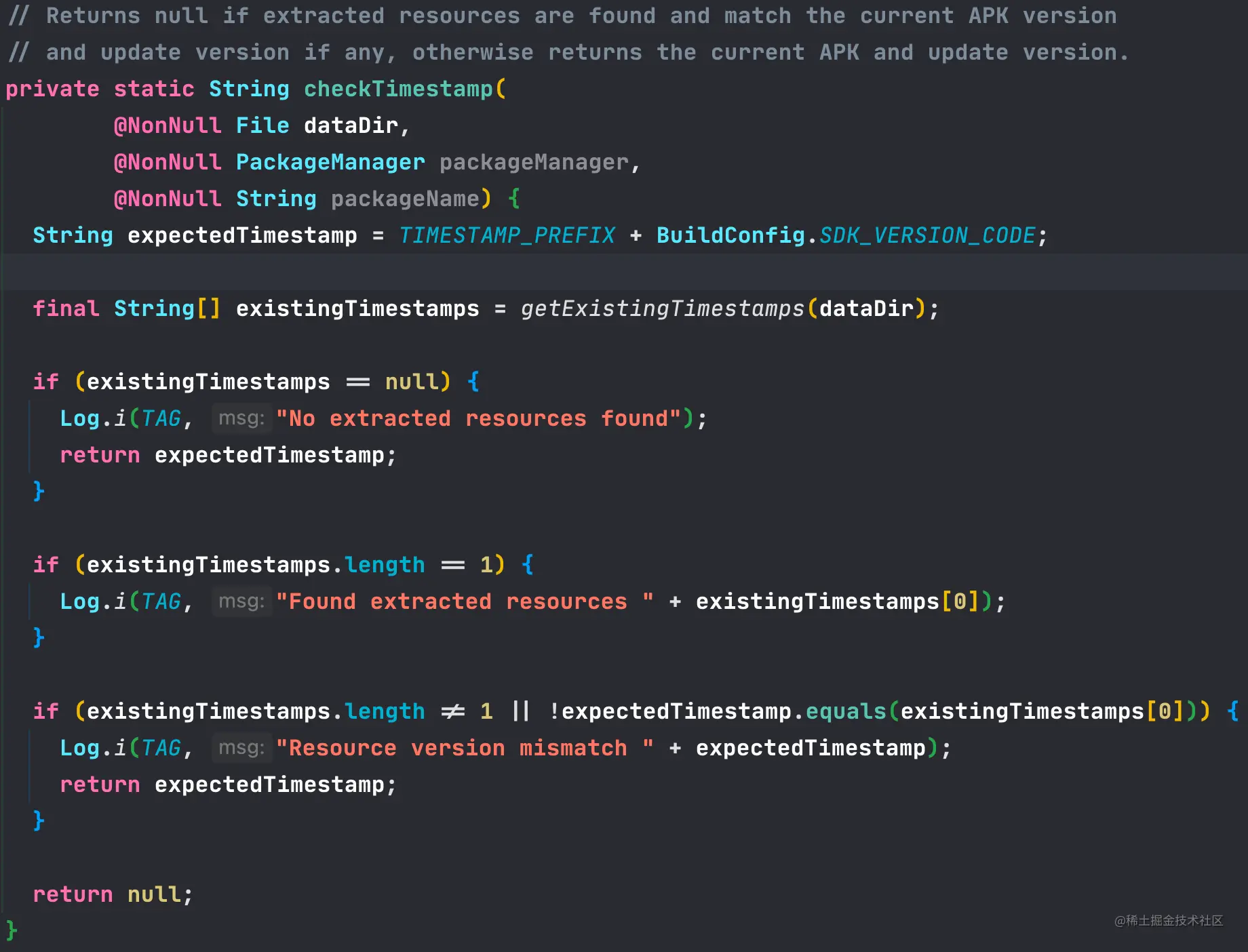Image resolution: width=1248 pixels, height=952 pixels.
Task: Click the PackageManager type in the parameter list
Action: 330,162
